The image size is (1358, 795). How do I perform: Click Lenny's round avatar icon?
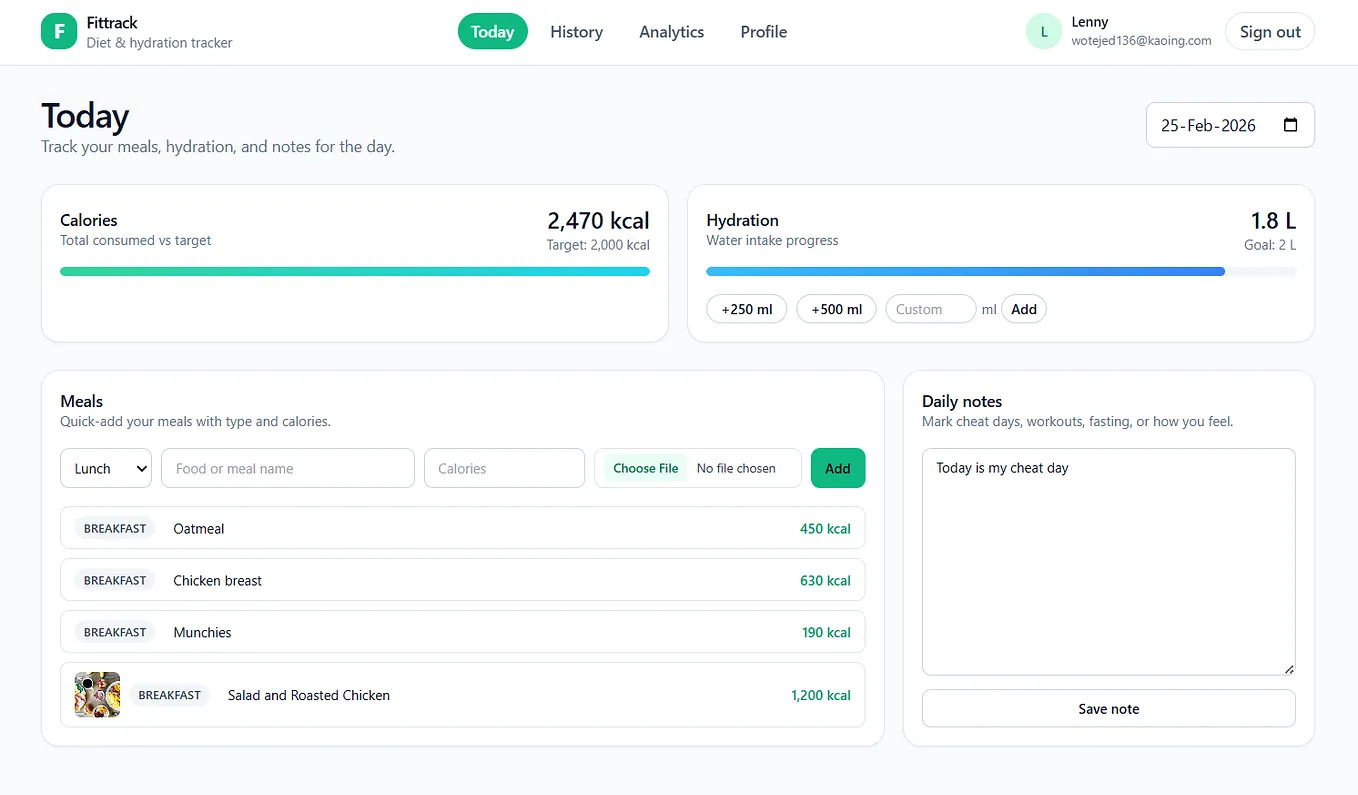[x=1044, y=32]
